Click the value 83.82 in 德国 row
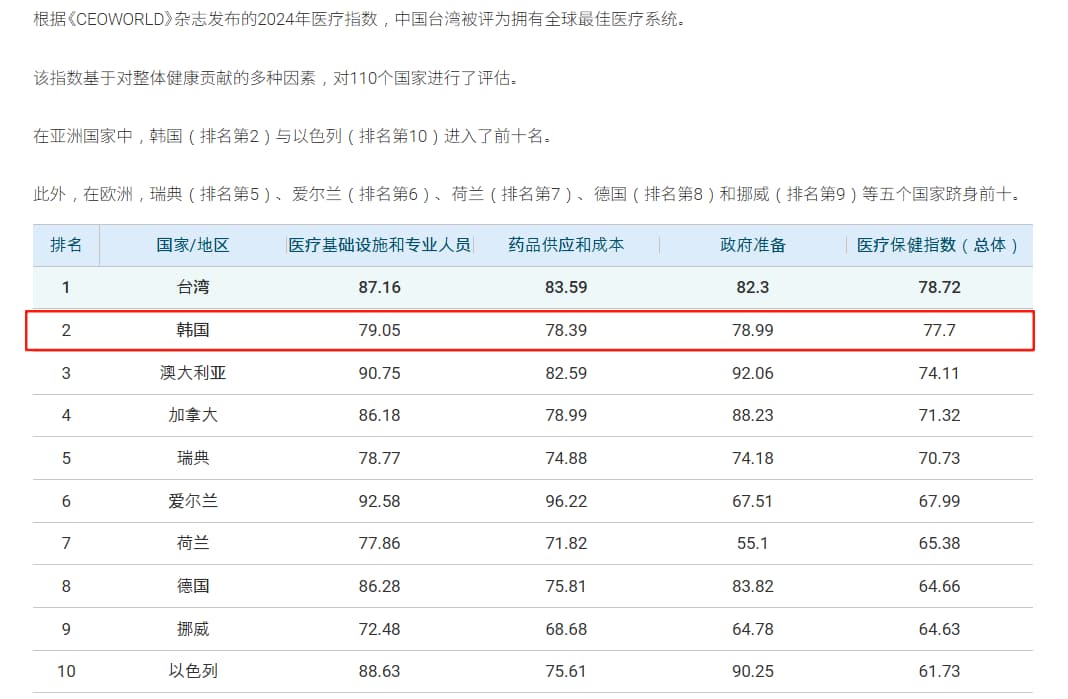The image size is (1068, 699). pyautogui.click(x=753, y=587)
